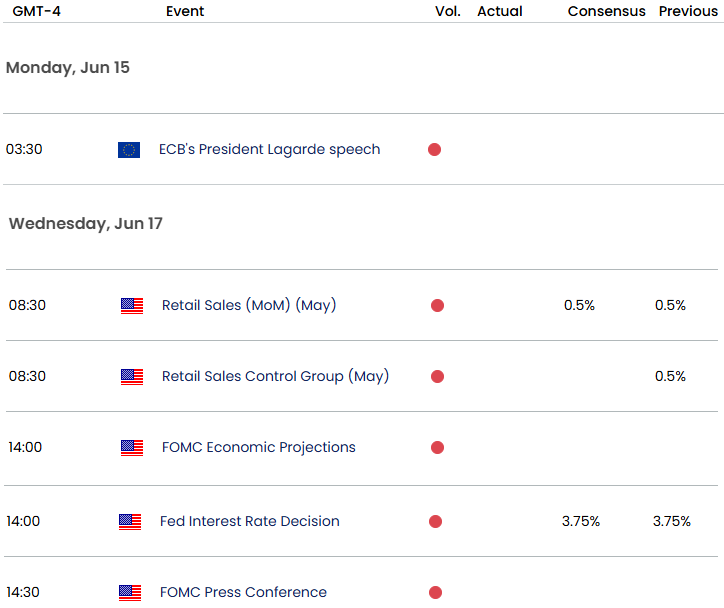Click the EU flag icon beside Lagarde speech
724x608 pixels.
129,150
